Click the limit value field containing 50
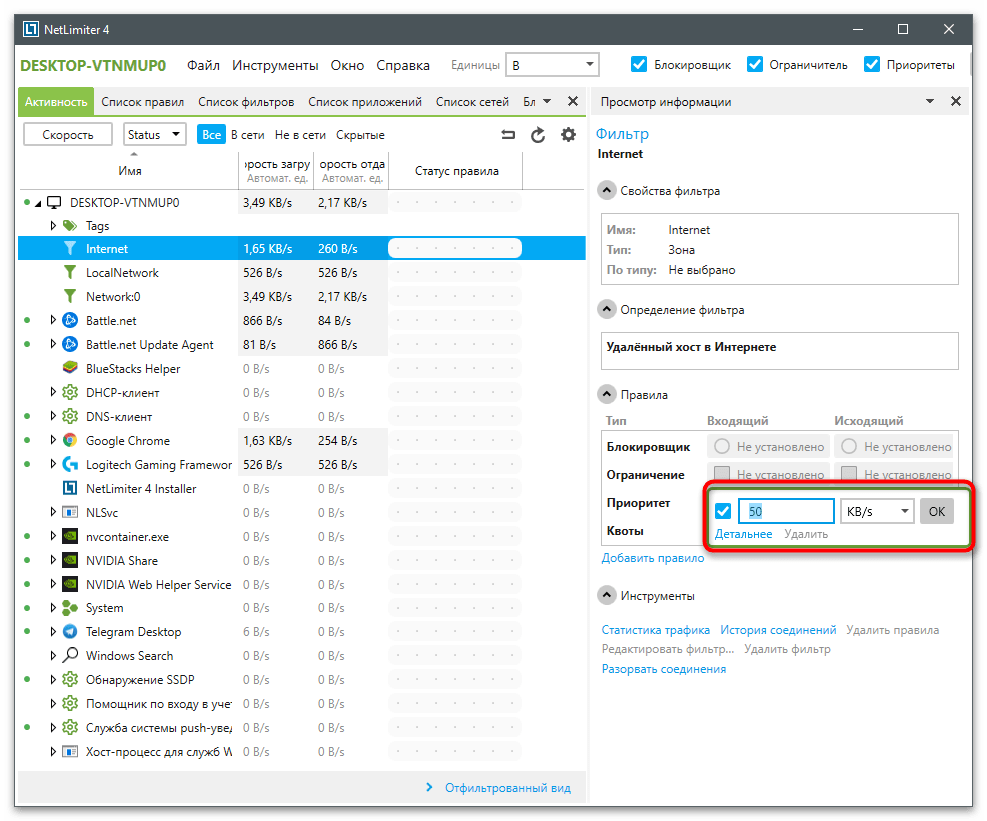The height and width of the screenshot is (821, 987). (x=786, y=511)
